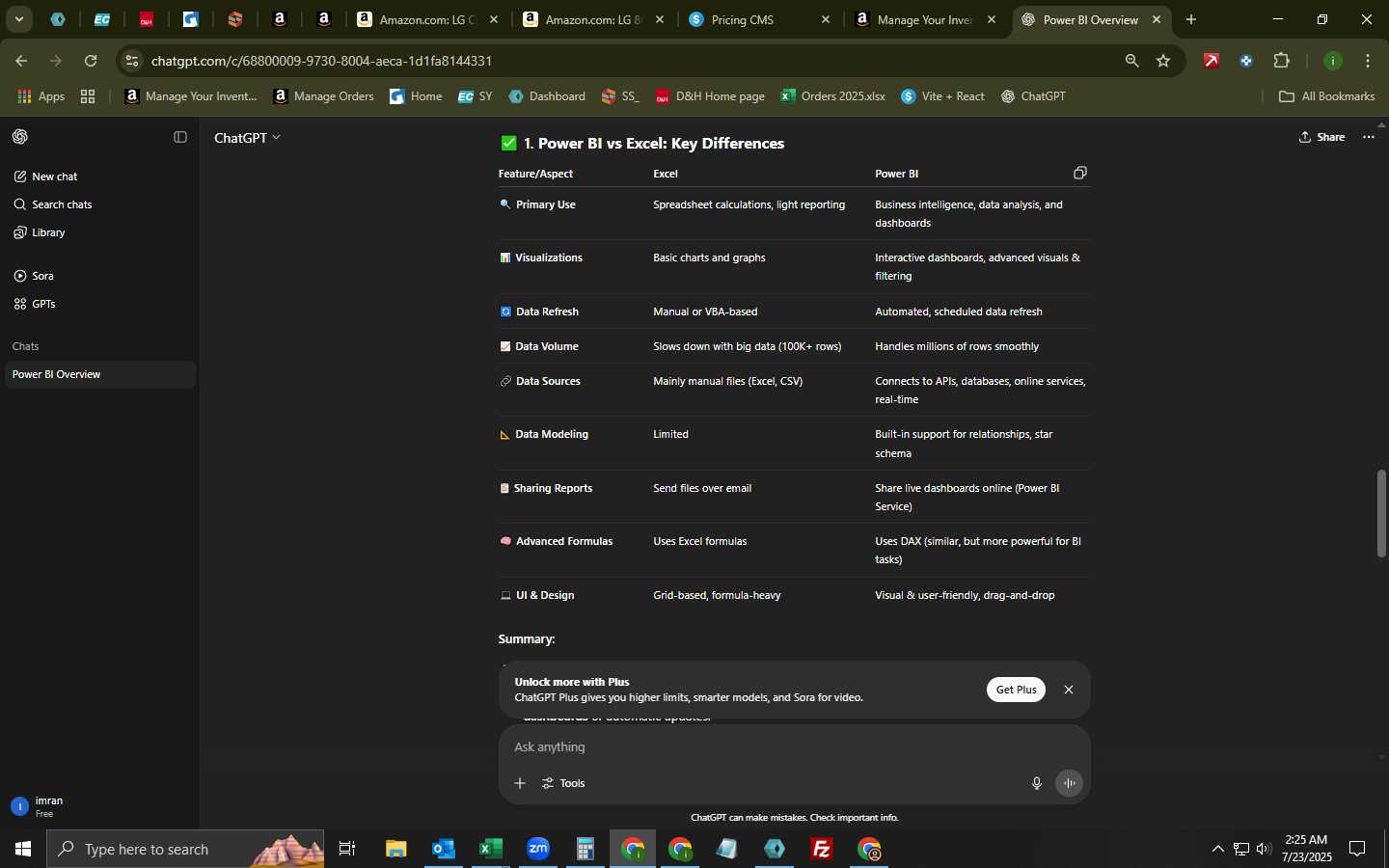Switch to the Amazon.com: LG C tab

coord(428,19)
